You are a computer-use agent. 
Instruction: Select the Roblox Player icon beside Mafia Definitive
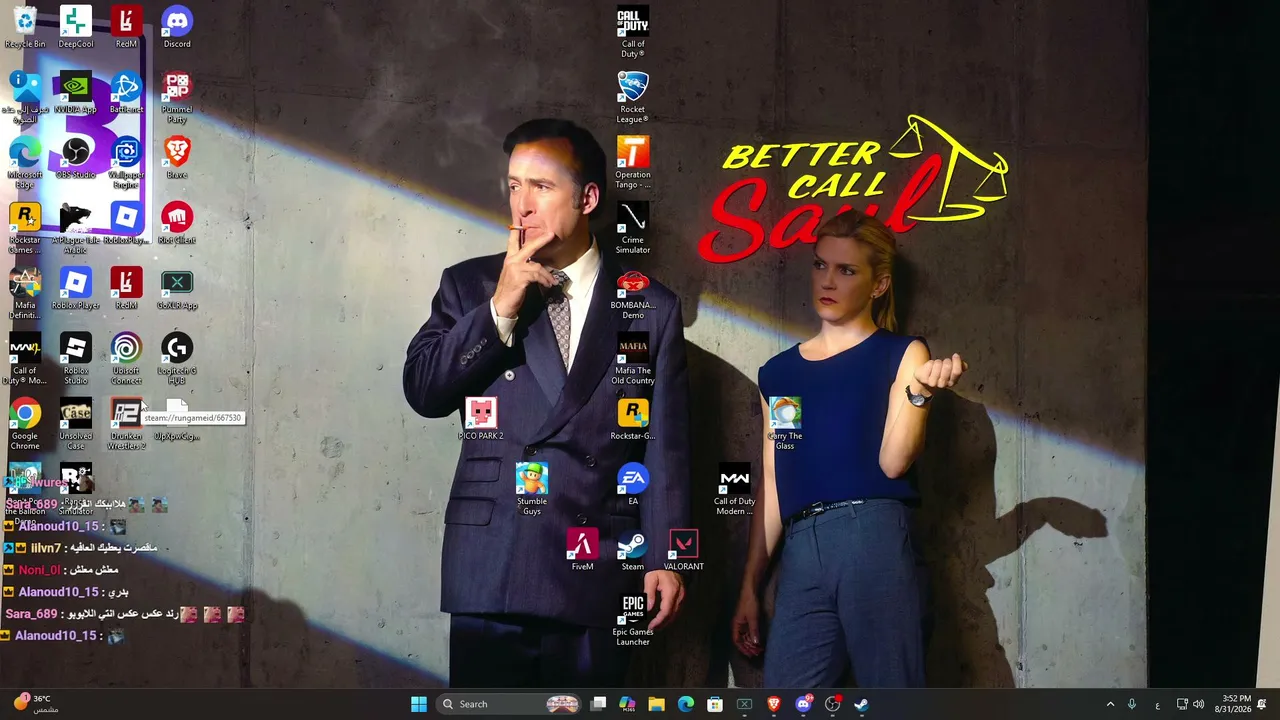(76, 289)
